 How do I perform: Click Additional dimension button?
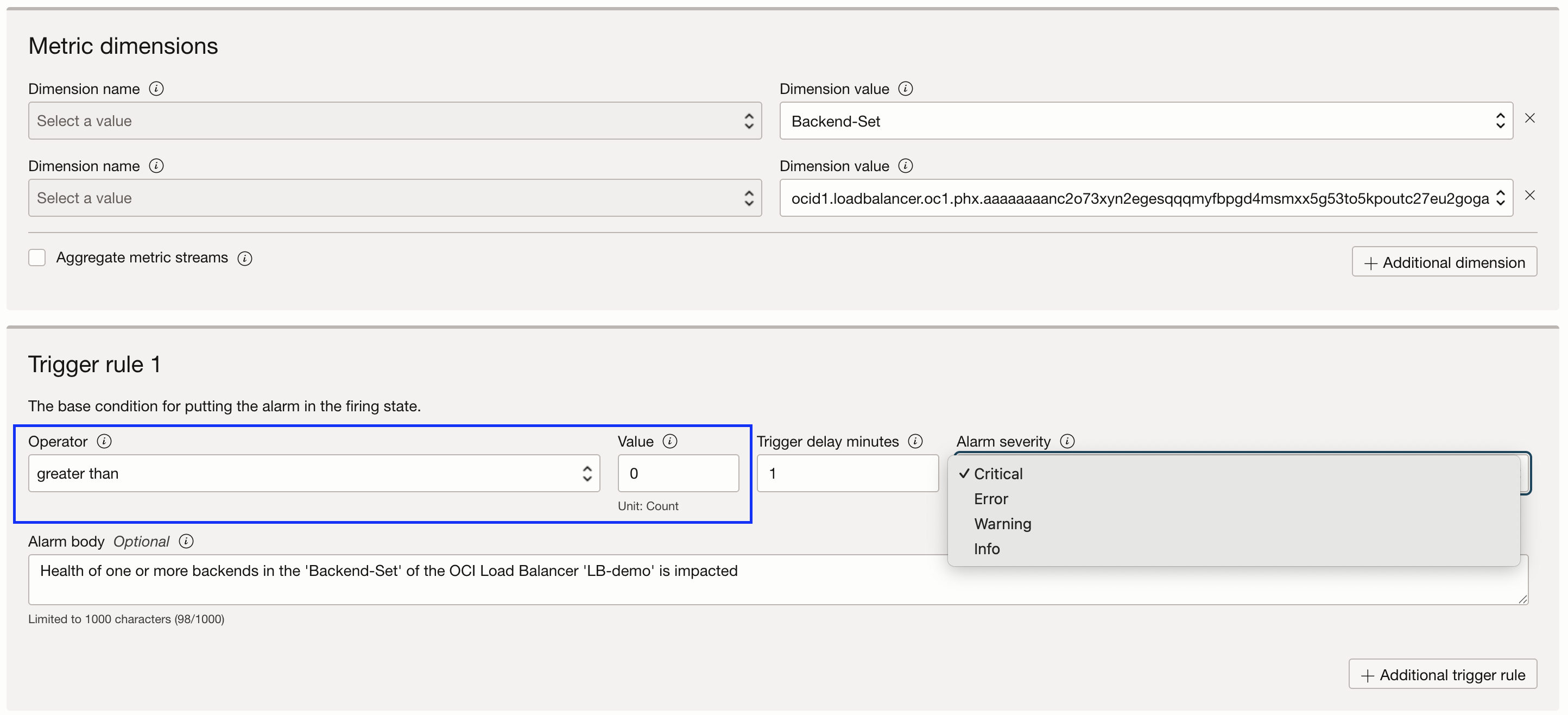tap(1444, 262)
